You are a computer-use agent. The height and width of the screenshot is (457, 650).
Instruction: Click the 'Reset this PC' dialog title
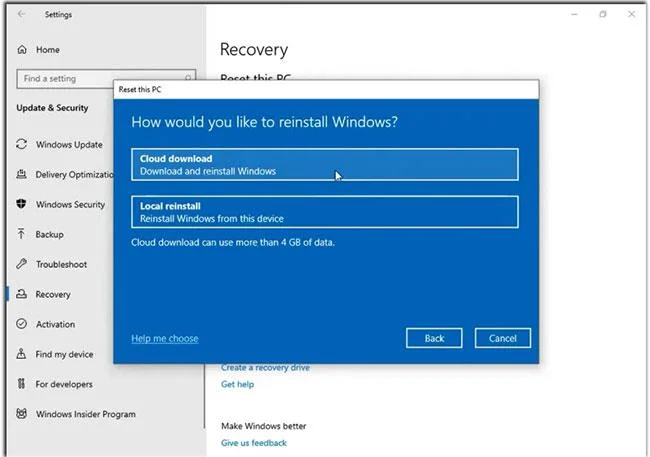pos(140,90)
